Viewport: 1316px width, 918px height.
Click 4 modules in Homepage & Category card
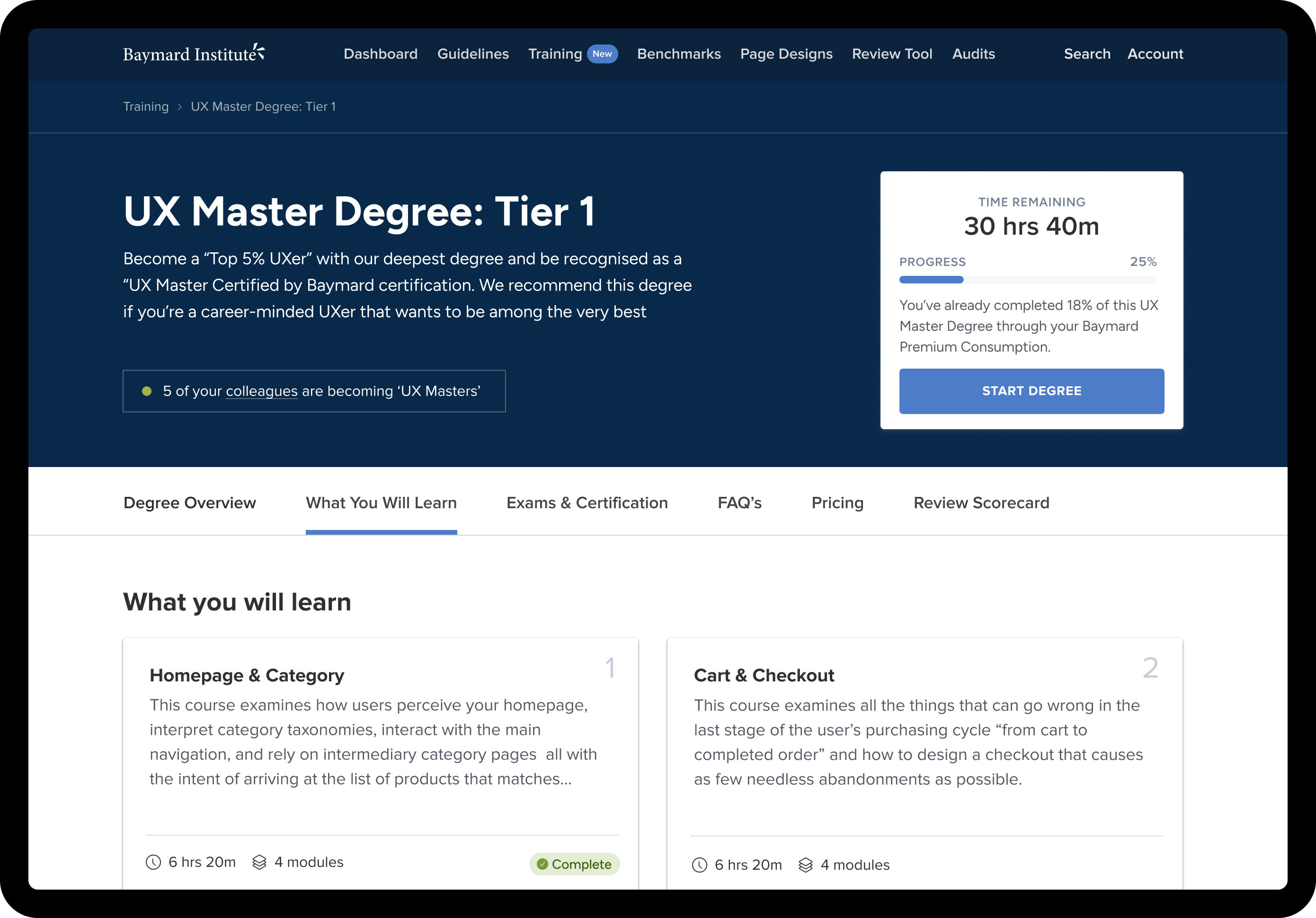[308, 862]
